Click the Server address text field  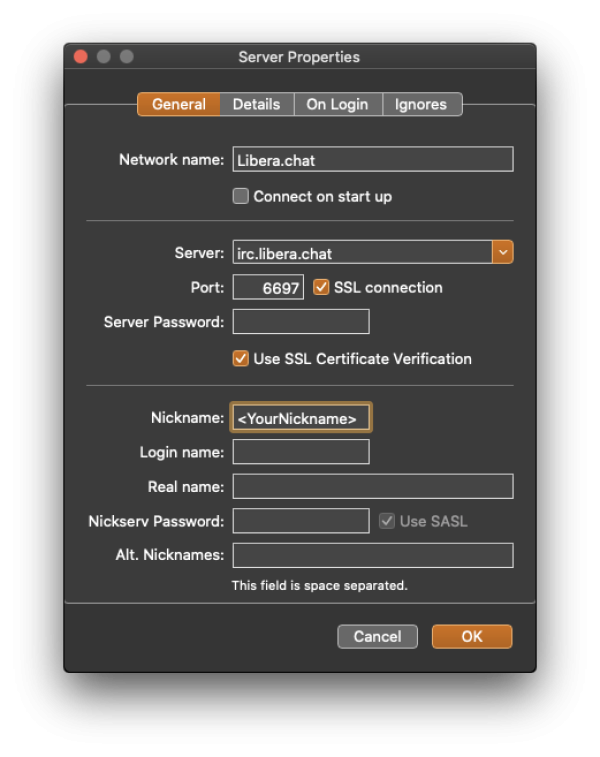363,252
